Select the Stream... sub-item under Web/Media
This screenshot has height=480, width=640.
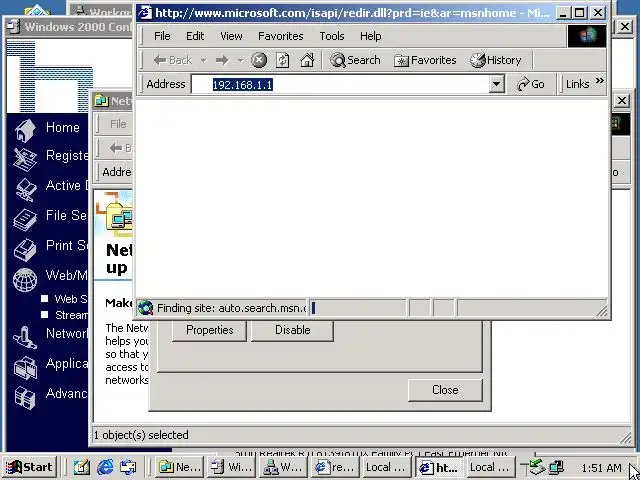71,315
